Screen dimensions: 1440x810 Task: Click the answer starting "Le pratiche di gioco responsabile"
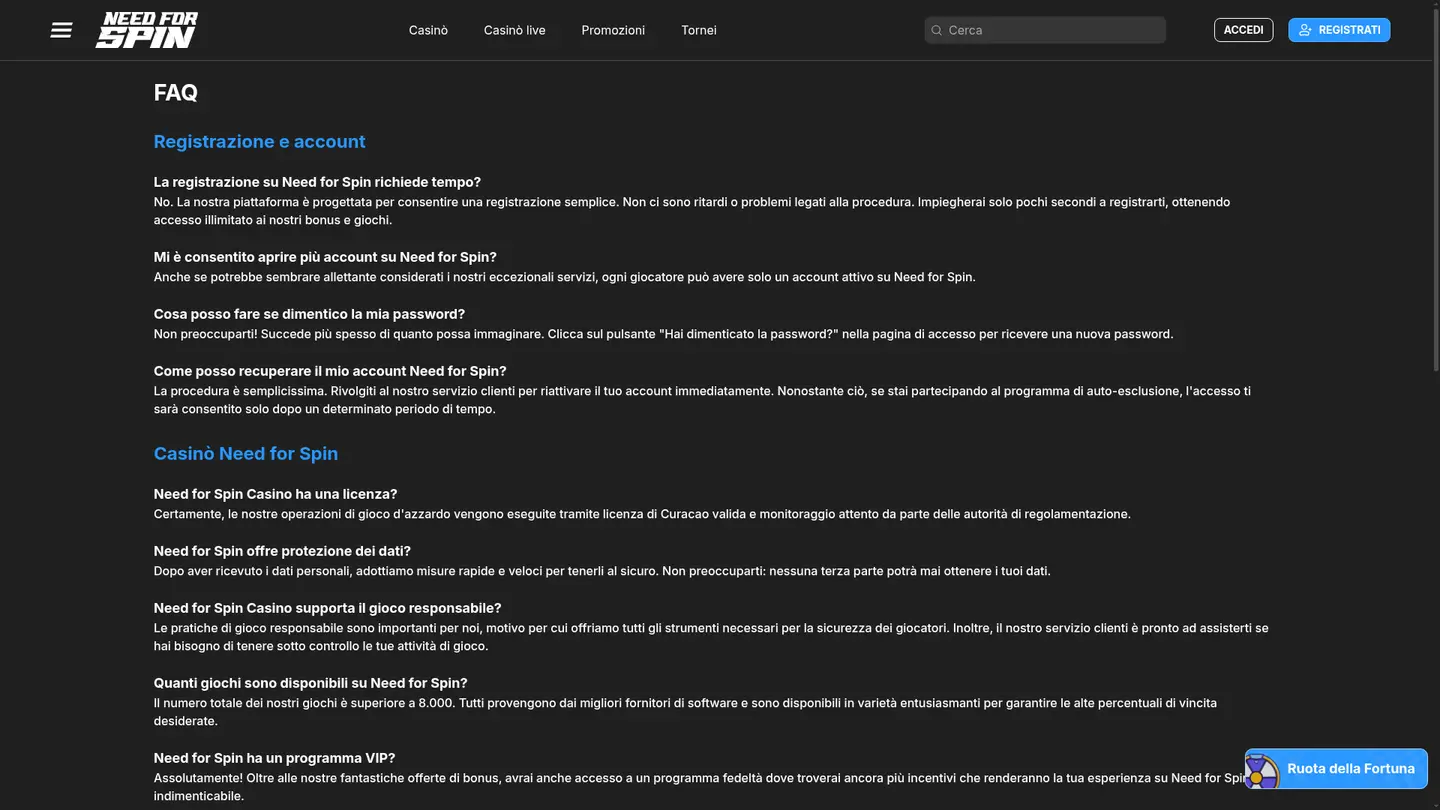point(711,637)
